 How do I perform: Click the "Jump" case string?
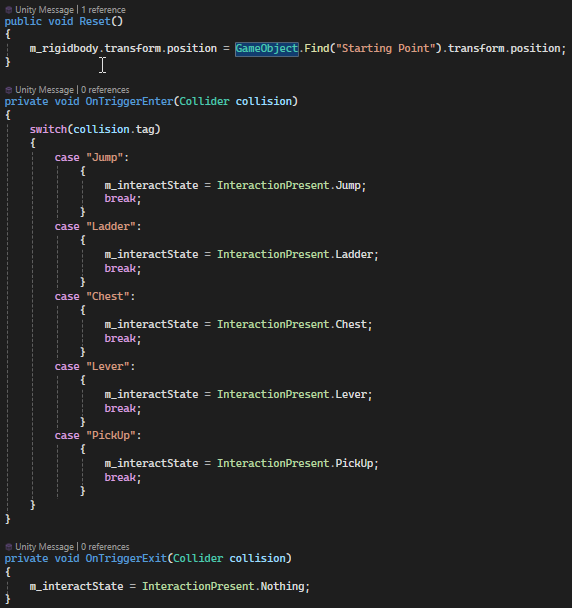[x=105, y=157]
